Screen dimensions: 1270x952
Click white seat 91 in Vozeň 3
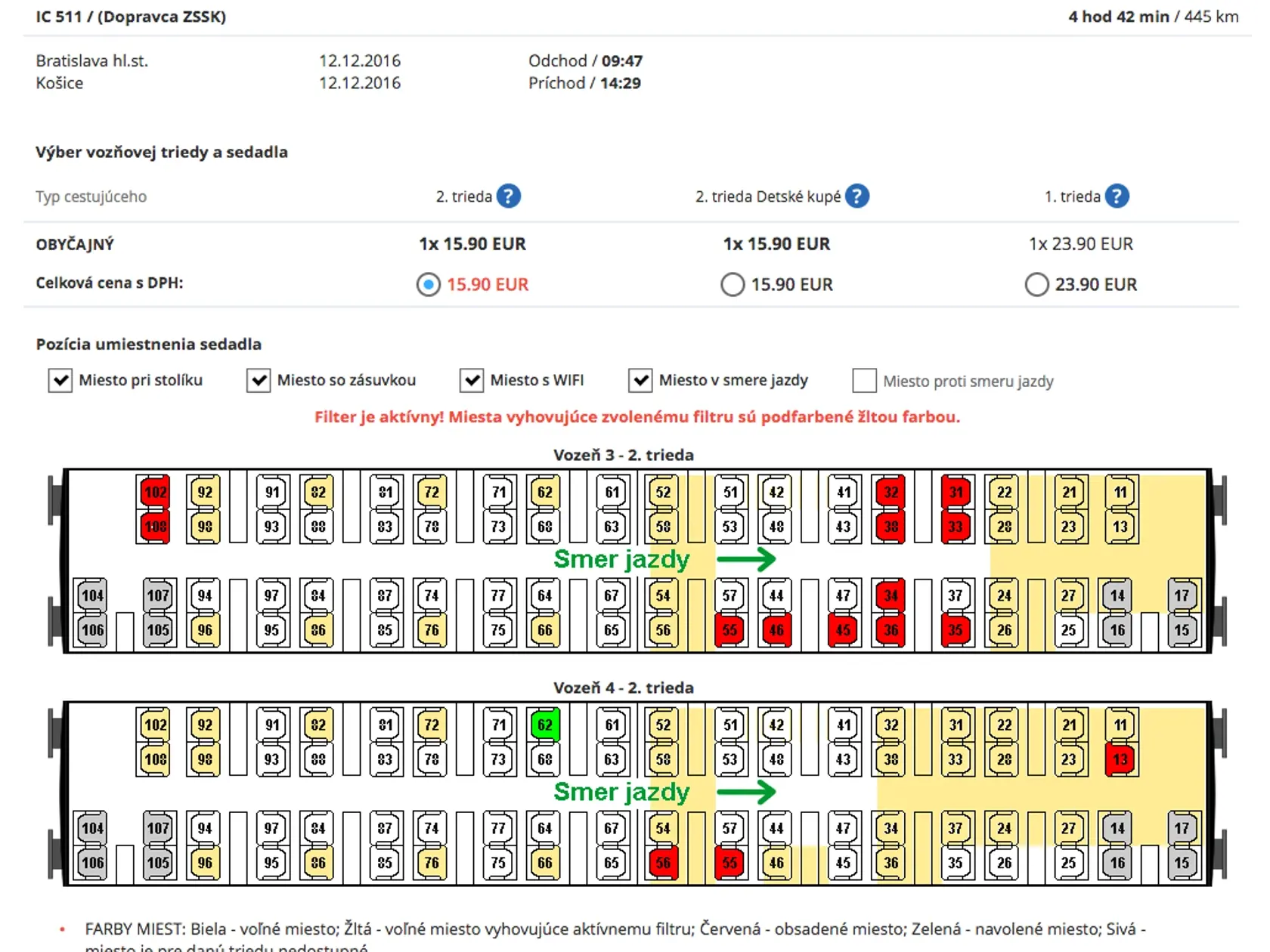[x=271, y=492]
